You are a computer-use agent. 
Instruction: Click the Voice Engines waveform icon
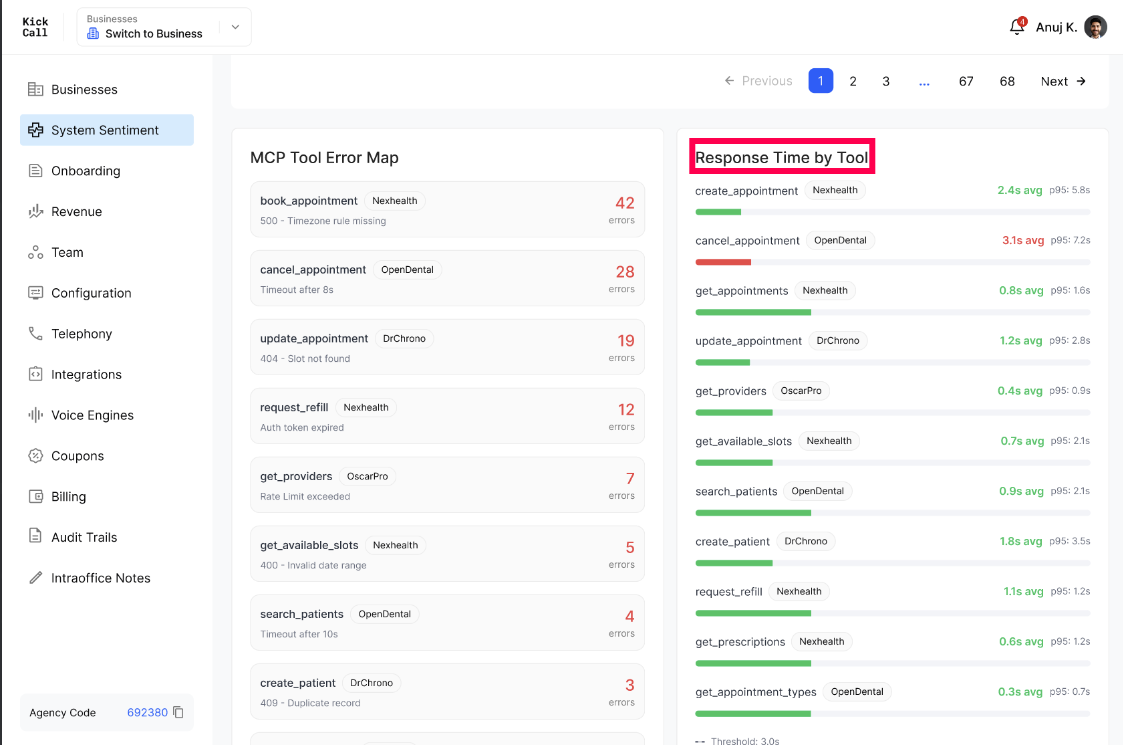[x=35, y=415]
